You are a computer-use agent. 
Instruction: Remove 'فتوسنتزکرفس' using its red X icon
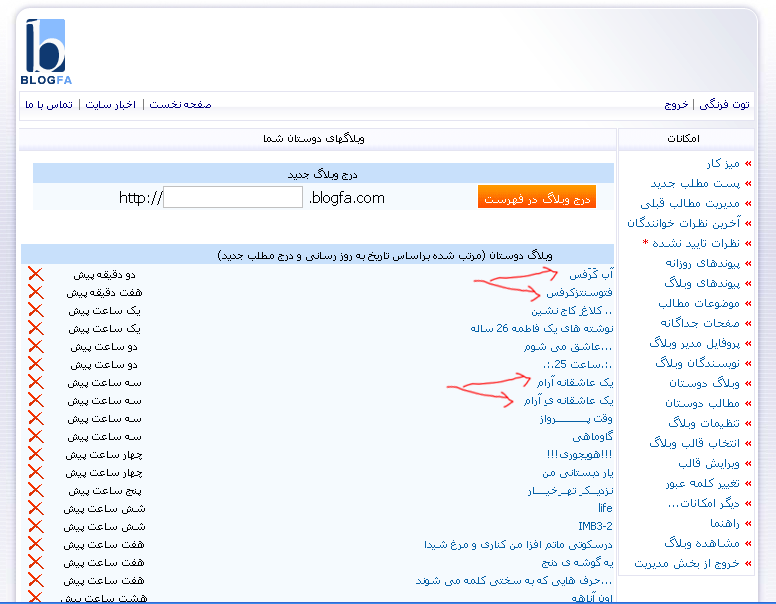35,292
